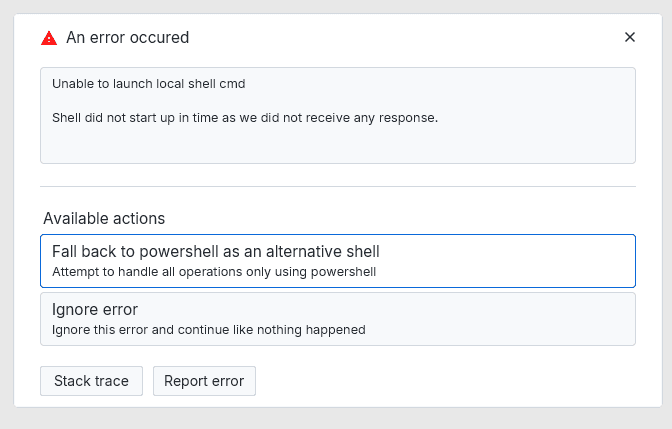Click the 'Available actions' heading
This screenshot has width=672, height=429.
click(x=104, y=218)
